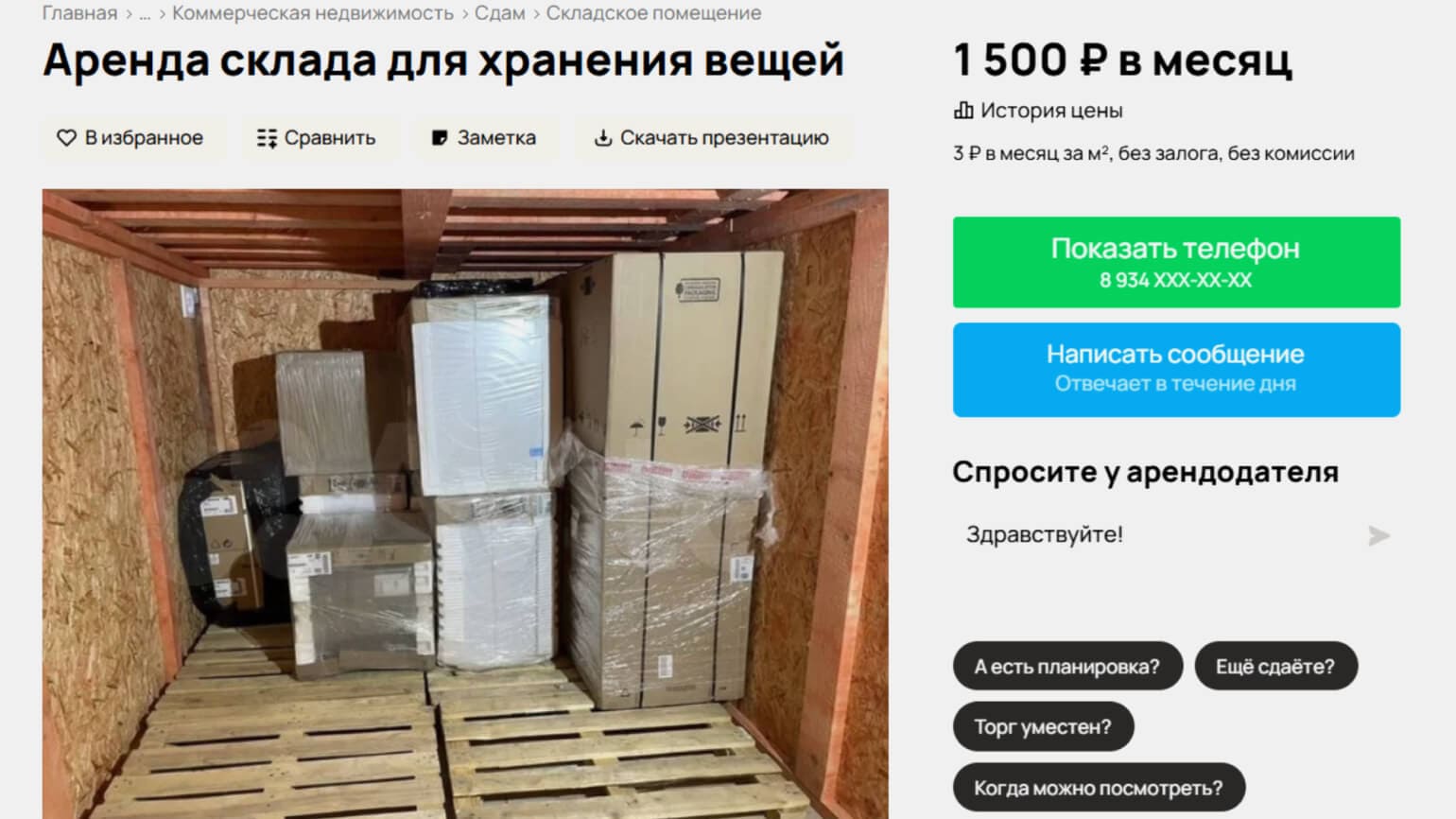
Task: Click the send arrow icon in the message field
Action: 1378,536
